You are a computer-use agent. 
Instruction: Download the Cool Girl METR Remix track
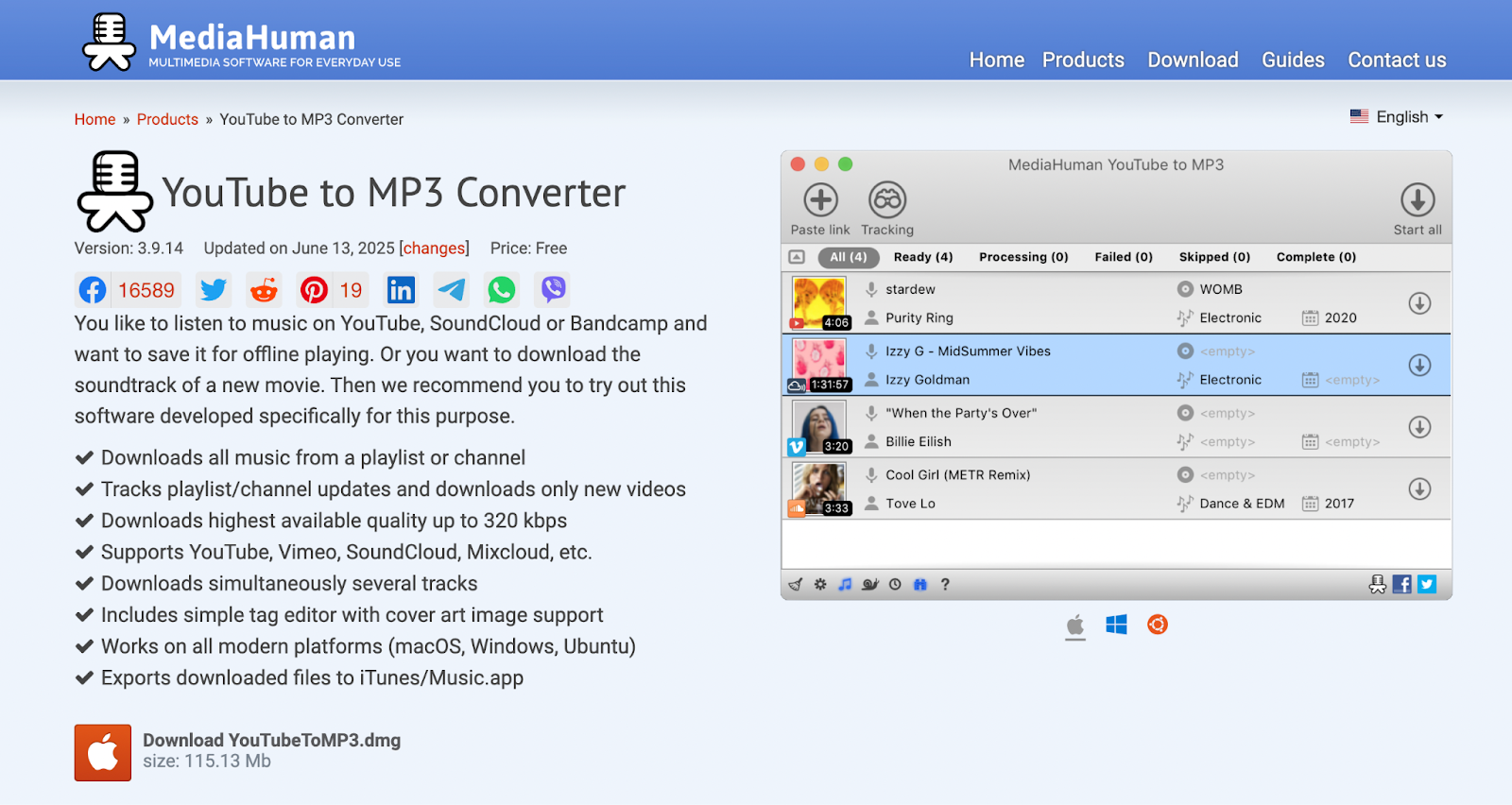(x=1419, y=488)
